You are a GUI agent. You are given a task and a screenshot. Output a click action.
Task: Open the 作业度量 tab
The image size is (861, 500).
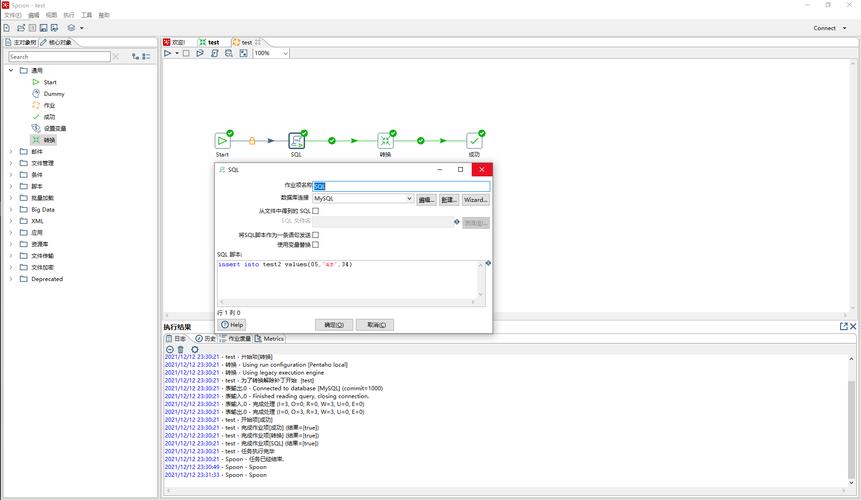click(236, 339)
